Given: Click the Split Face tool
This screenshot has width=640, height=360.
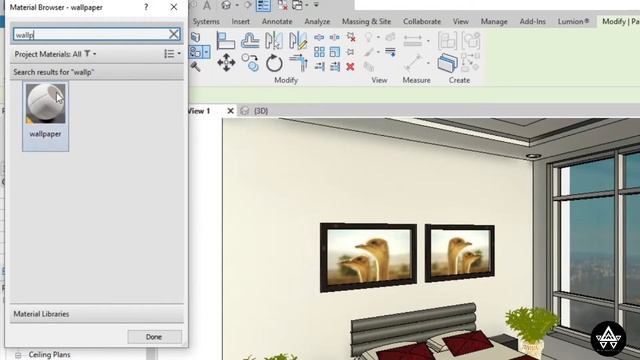Looking at the screenshot, I should pos(196,37).
